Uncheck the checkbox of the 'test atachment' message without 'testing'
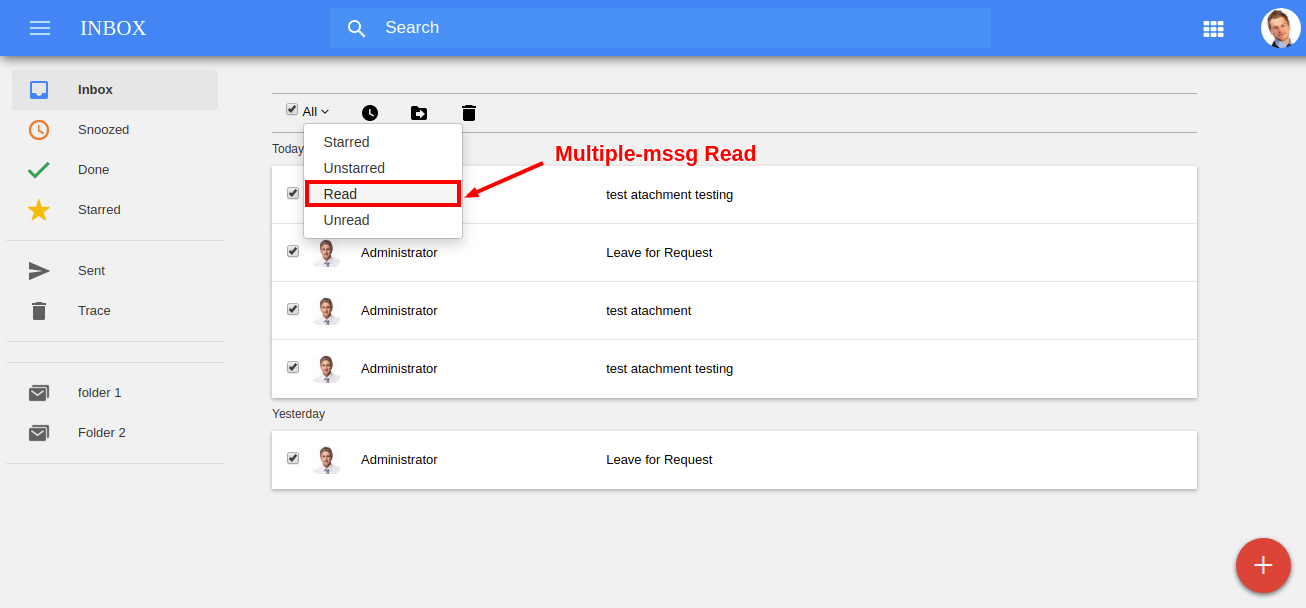Image resolution: width=1306 pixels, height=608 pixels. point(293,309)
